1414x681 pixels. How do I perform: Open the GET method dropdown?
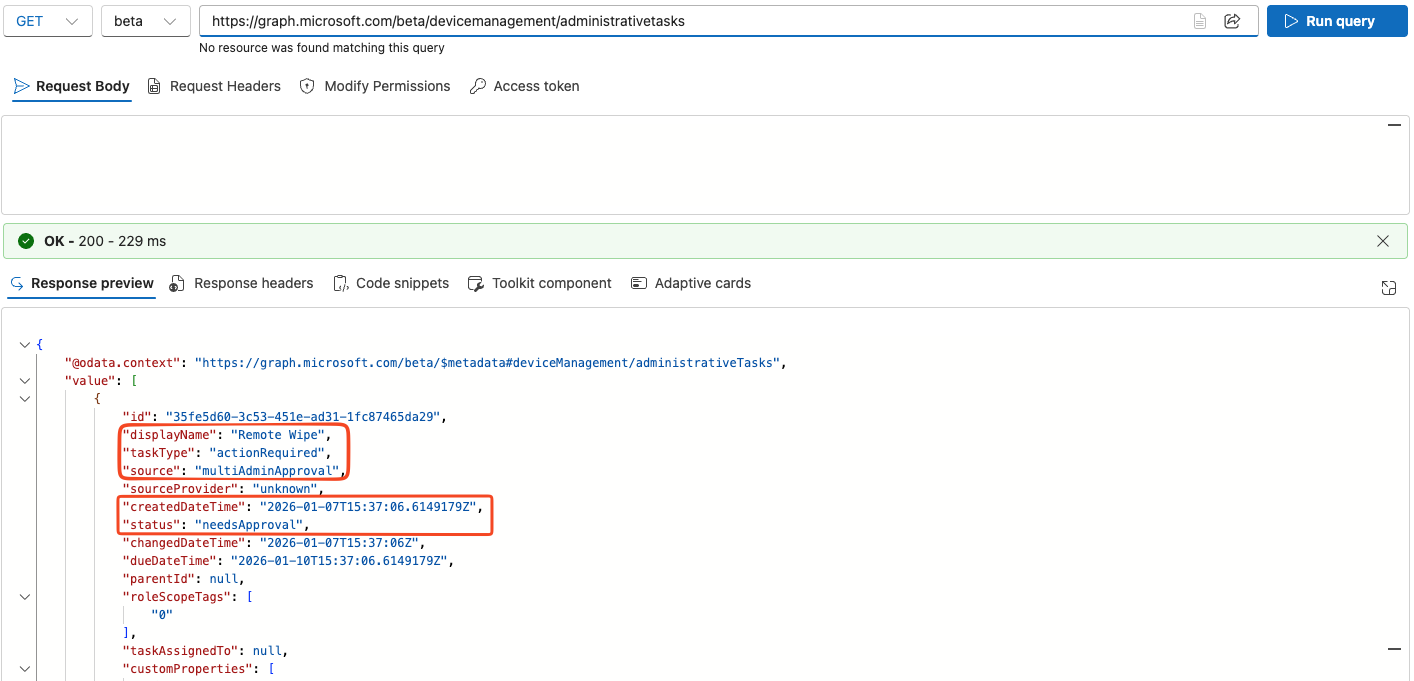[47, 20]
